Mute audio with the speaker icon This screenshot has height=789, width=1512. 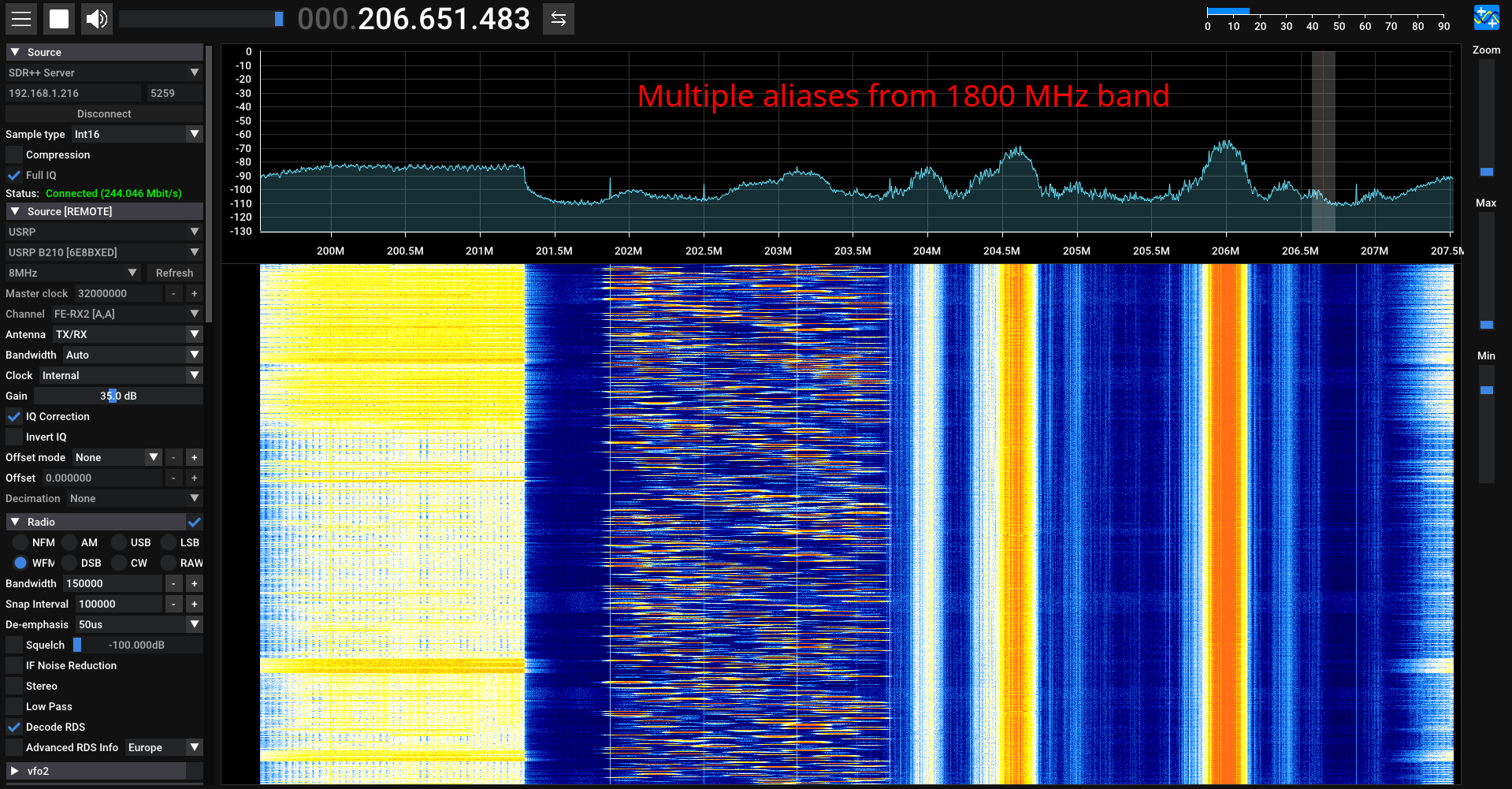97,19
